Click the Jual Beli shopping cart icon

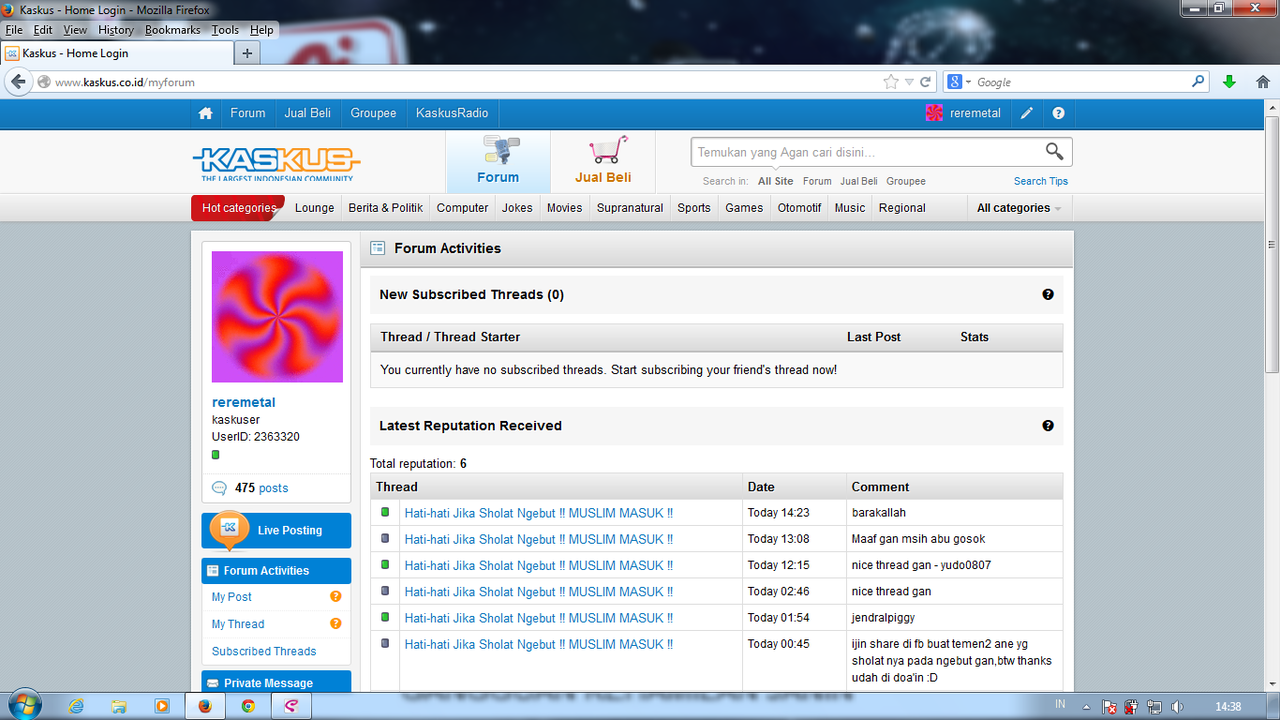coord(607,151)
